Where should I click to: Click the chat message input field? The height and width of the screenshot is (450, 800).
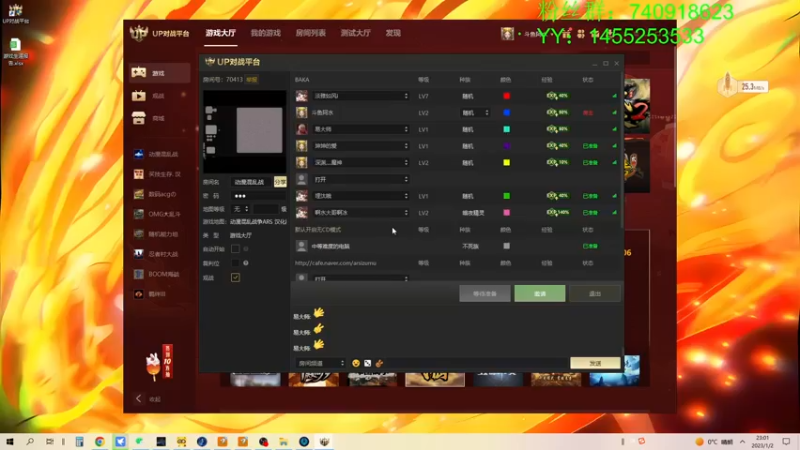pos(477,363)
